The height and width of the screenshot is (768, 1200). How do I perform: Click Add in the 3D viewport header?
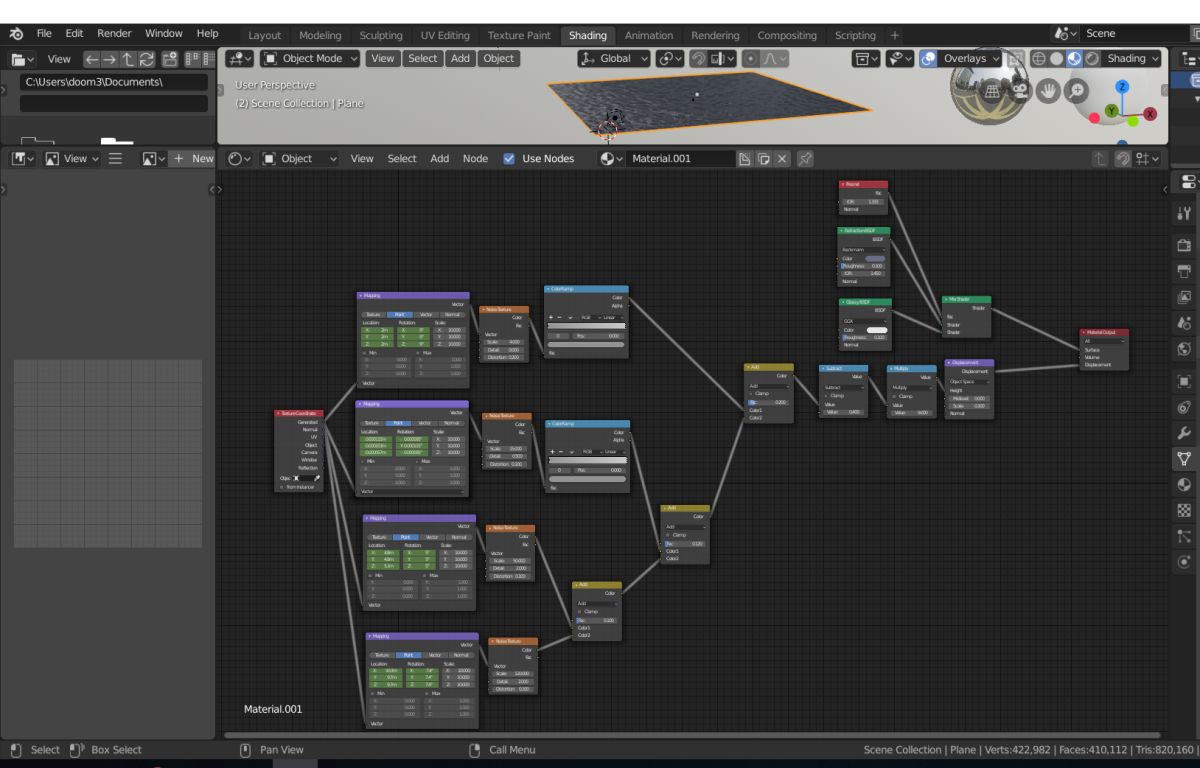click(460, 59)
